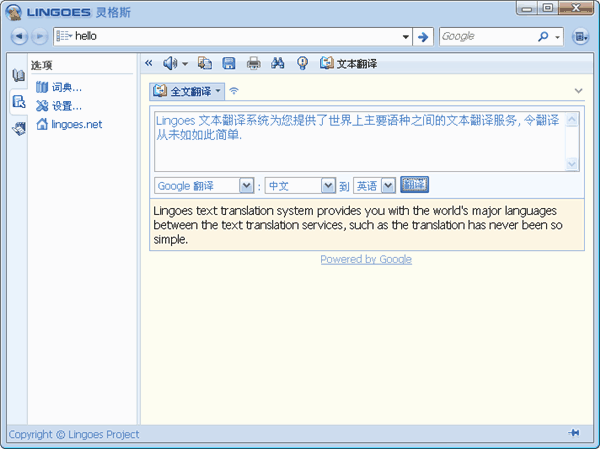The image size is (600, 449).
Task: Open the 设置... settings option
Action: (59, 106)
